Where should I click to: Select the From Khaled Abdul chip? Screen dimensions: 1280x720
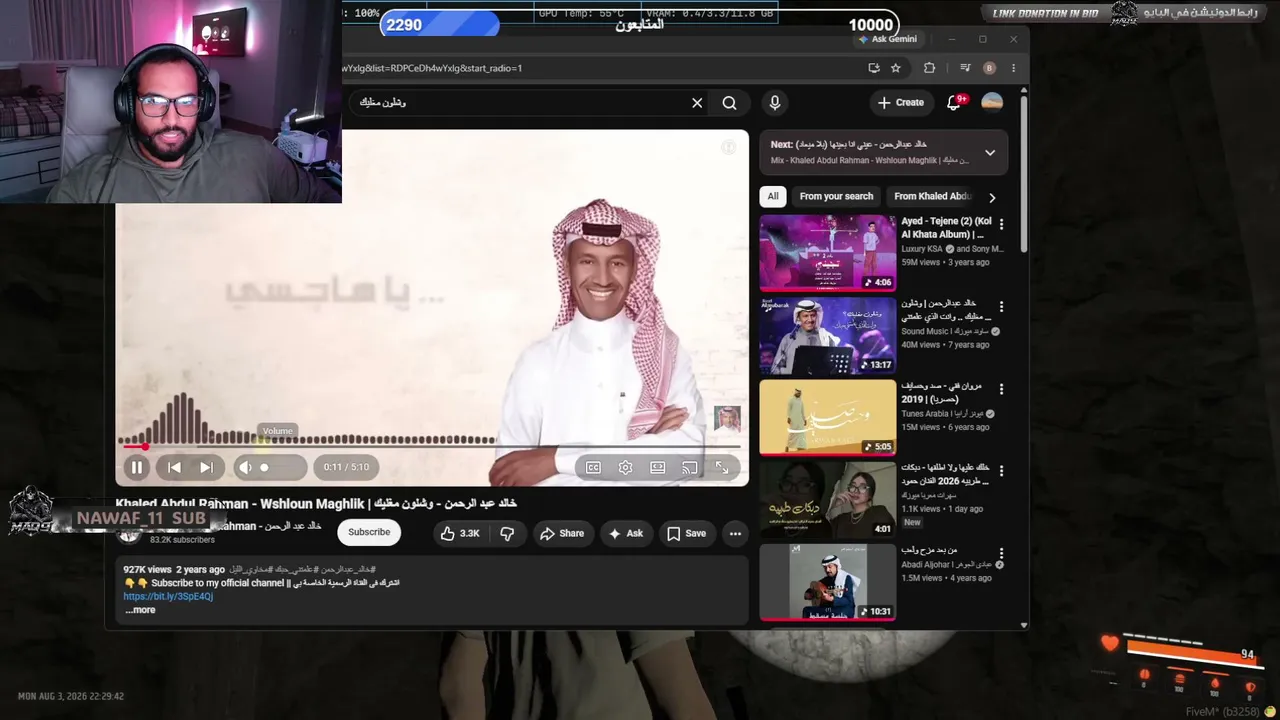(x=932, y=196)
